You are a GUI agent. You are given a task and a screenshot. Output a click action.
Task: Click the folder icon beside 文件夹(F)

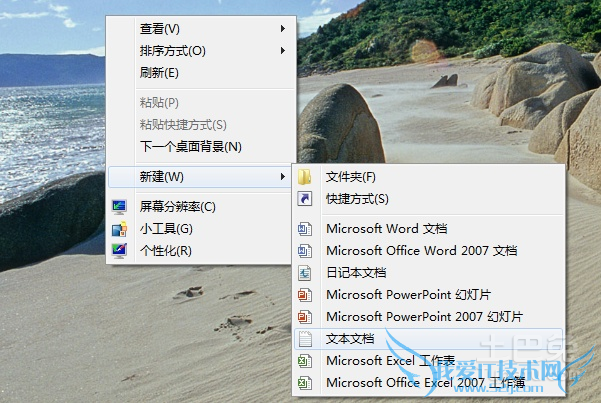pyautogui.click(x=305, y=177)
